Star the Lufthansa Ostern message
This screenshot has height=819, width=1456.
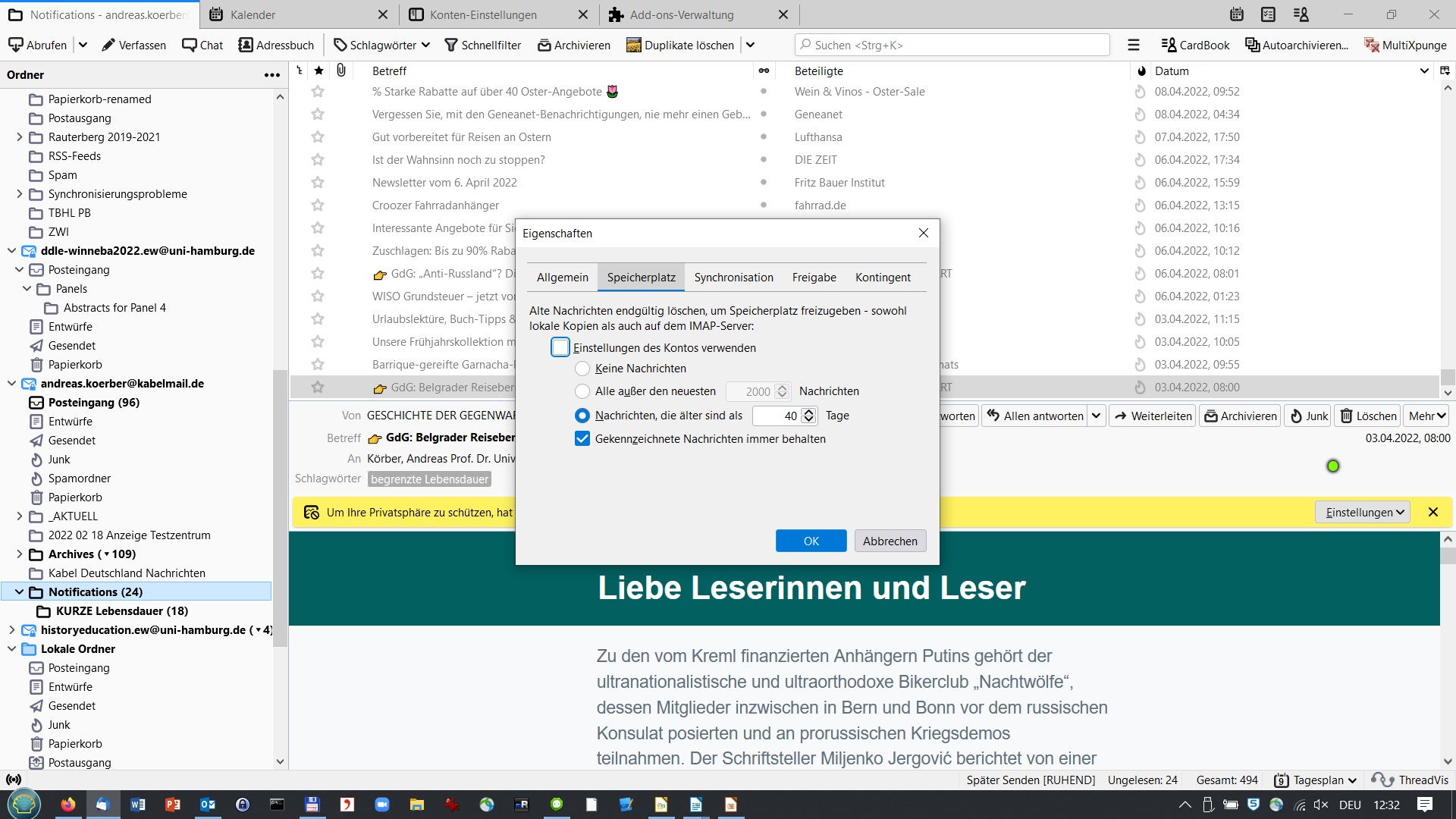coord(318,137)
